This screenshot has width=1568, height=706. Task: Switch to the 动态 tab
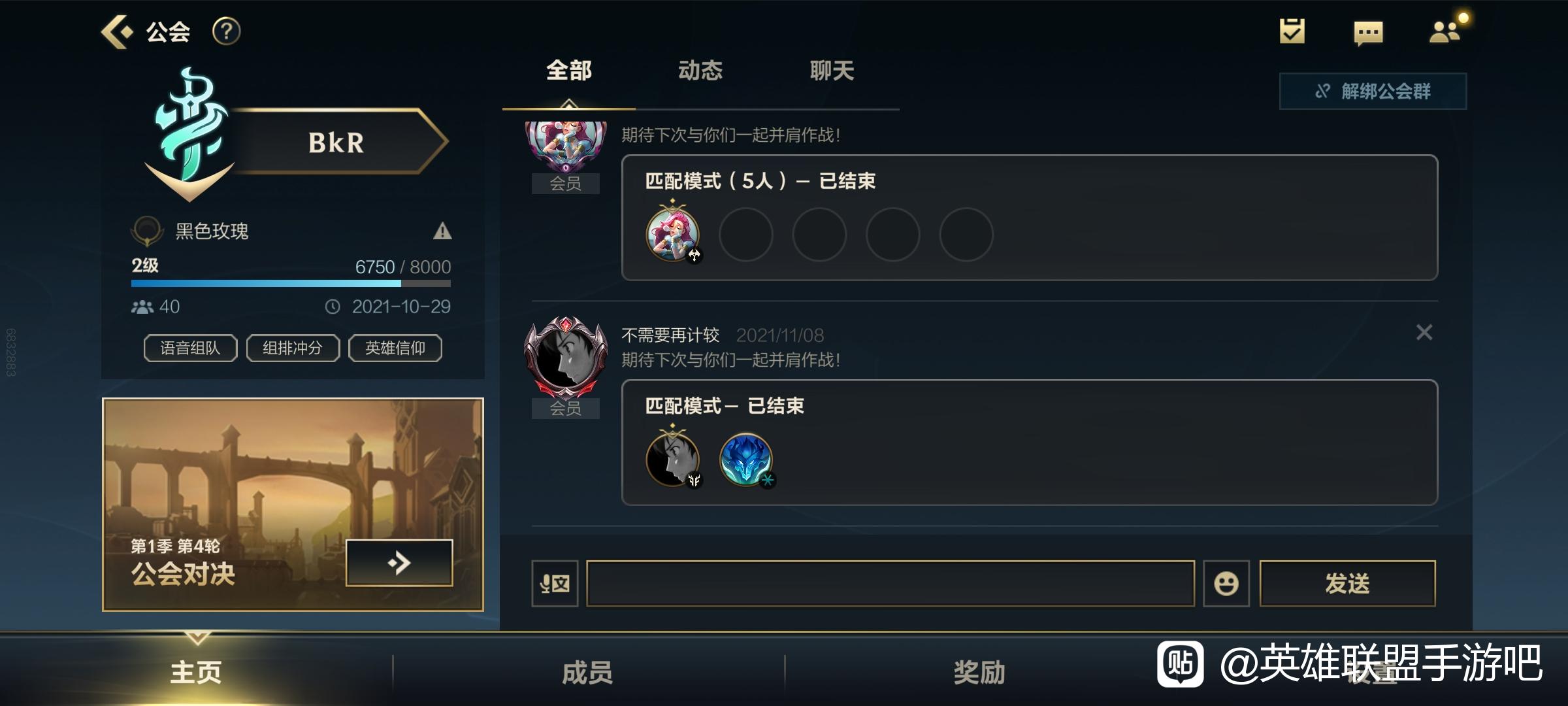700,71
